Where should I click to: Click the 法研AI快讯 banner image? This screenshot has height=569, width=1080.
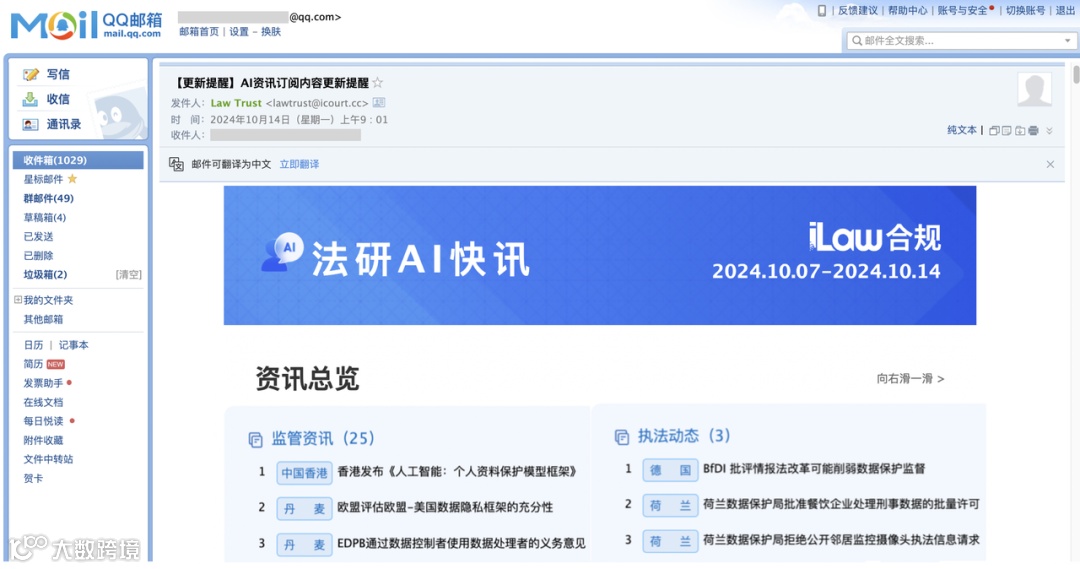coord(600,256)
